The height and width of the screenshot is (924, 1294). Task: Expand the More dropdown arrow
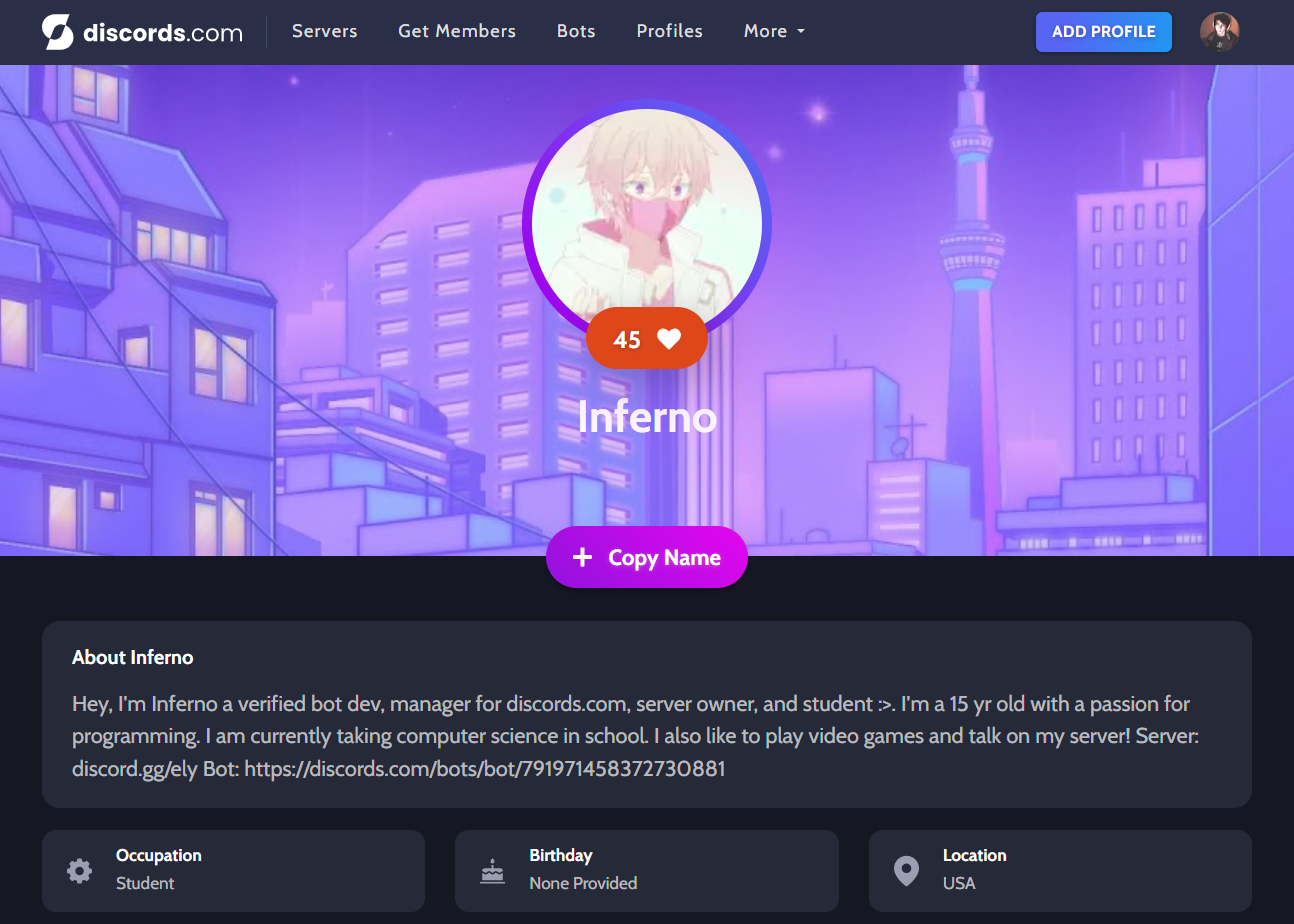pos(801,32)
